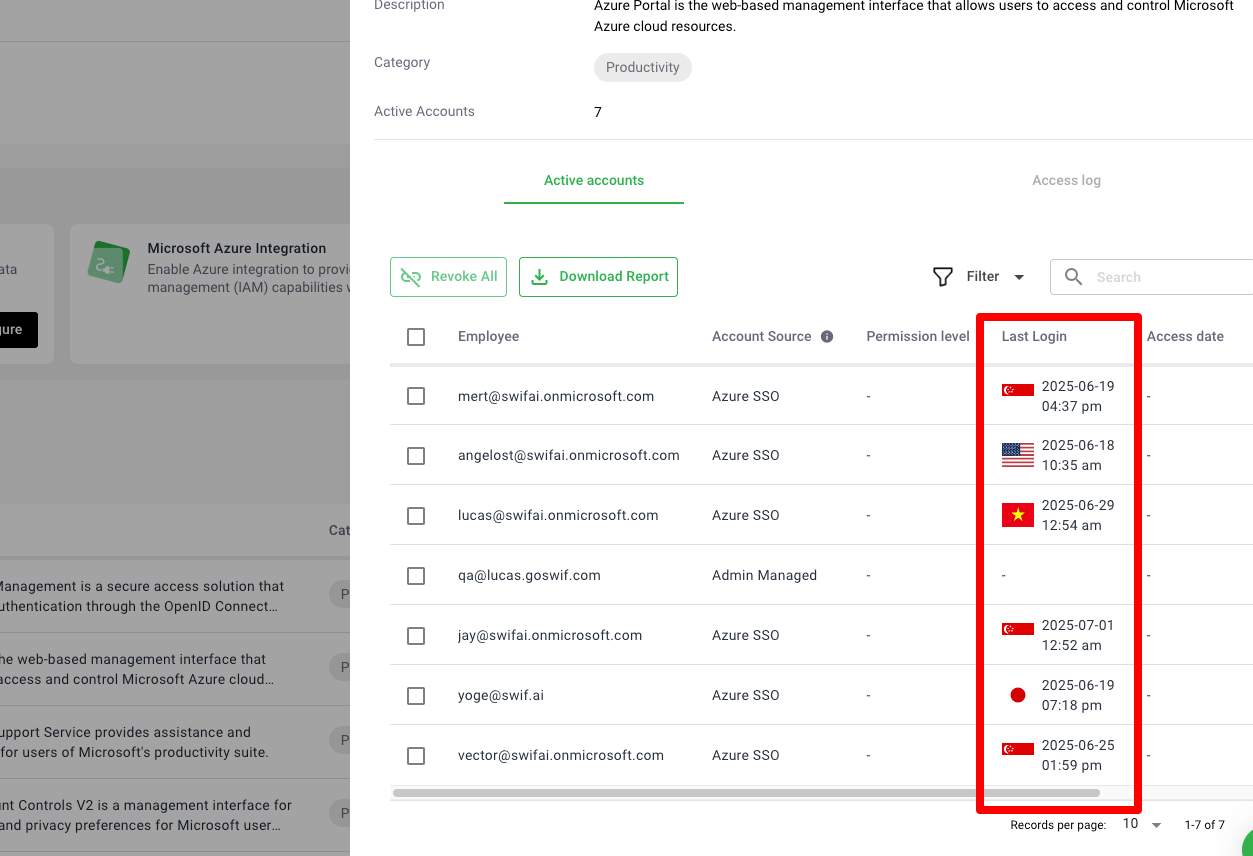
Task: Click the 2025-06-25 01:59 pm login time
Action: (x=1077, y=755)
